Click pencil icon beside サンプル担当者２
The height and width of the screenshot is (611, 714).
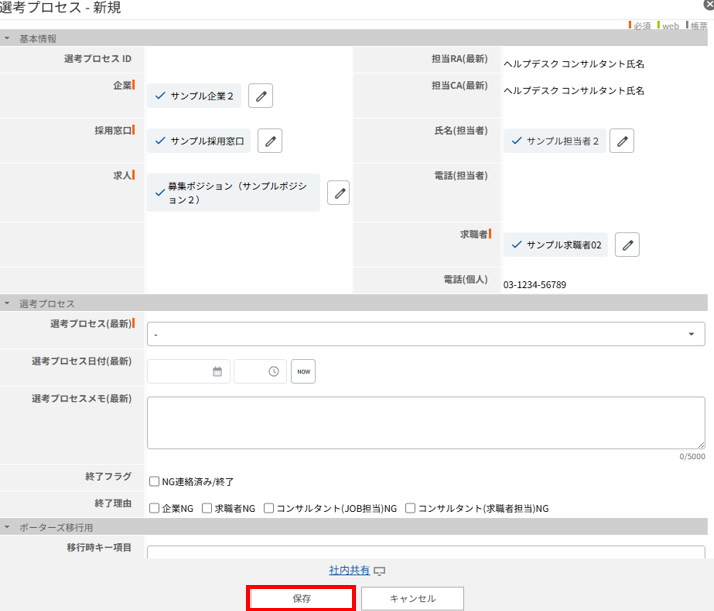click(622, 141)
